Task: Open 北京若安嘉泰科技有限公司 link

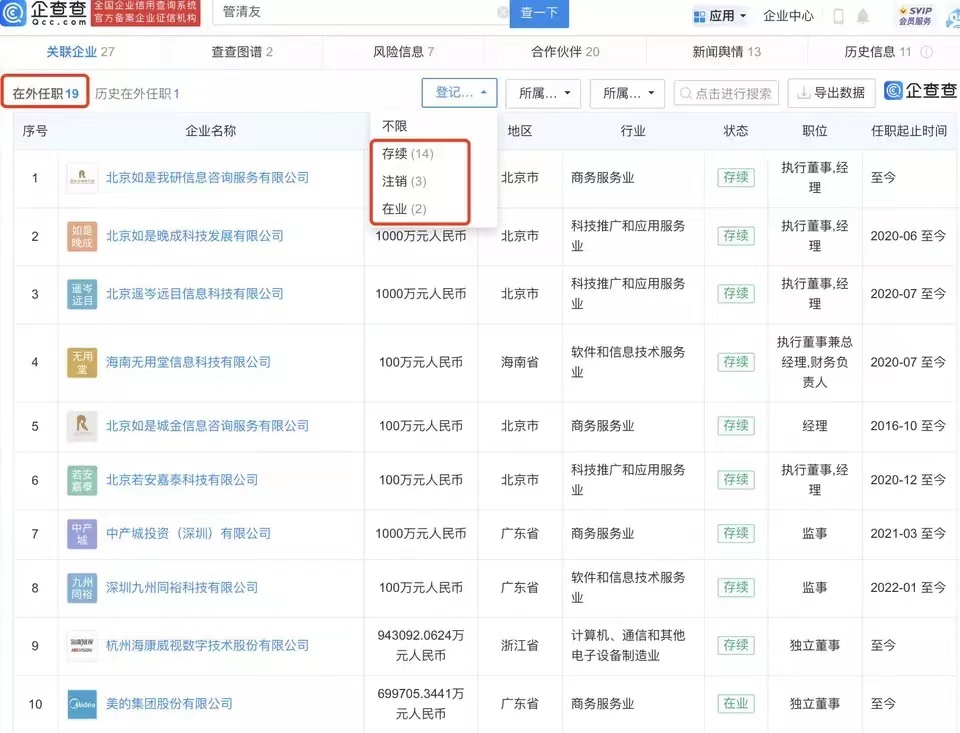Action: 182,479
